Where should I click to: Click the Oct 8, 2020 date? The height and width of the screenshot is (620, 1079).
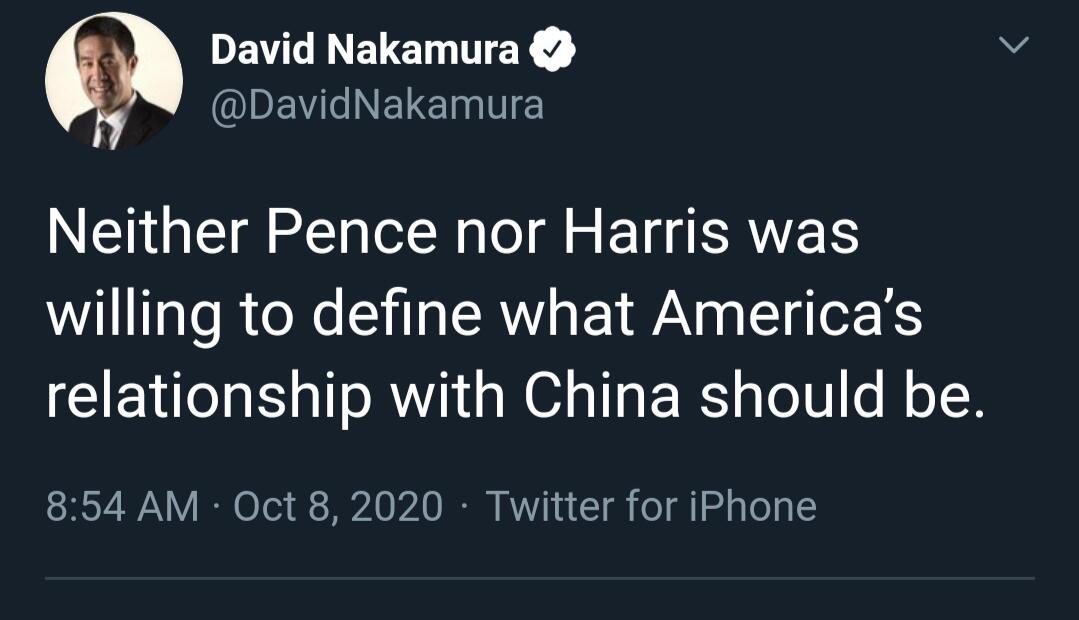point(338,506)
